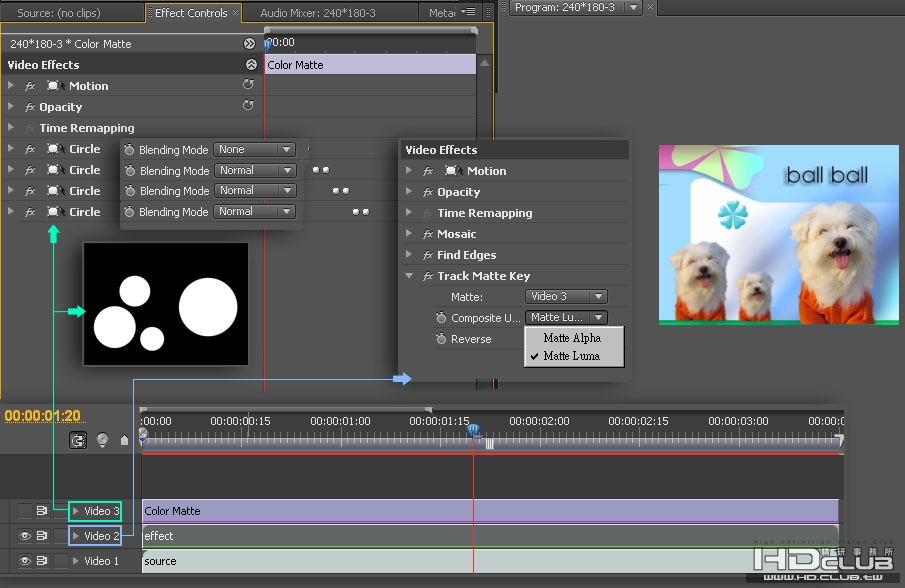Open first Circle Blending Mode None dropdown
This screenshot has width=905, height=588.
pyautogui.click(x=254, y=149)
